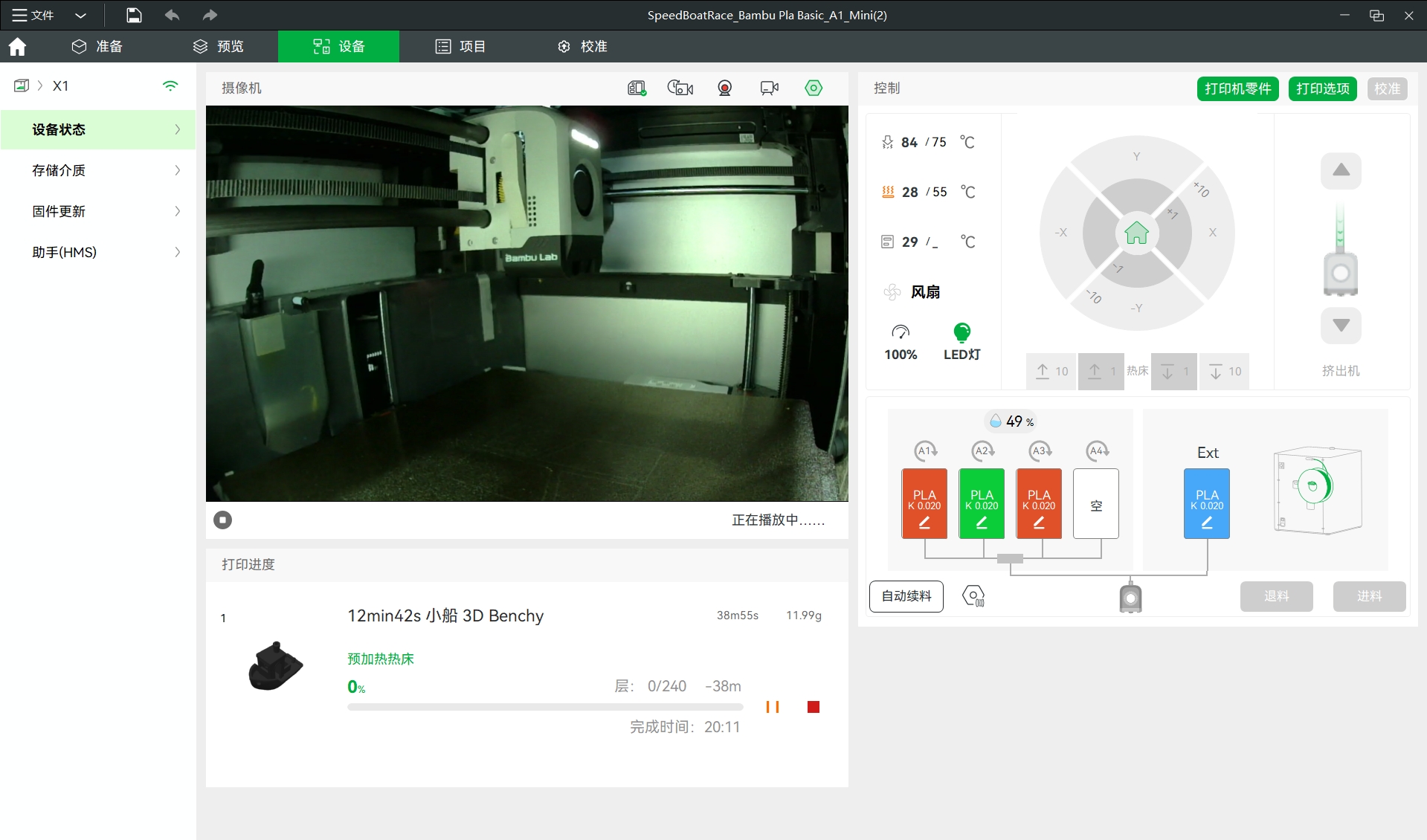Lower the heatbed by 10
1427x840 pixels.
click(x=1225, y=371)
